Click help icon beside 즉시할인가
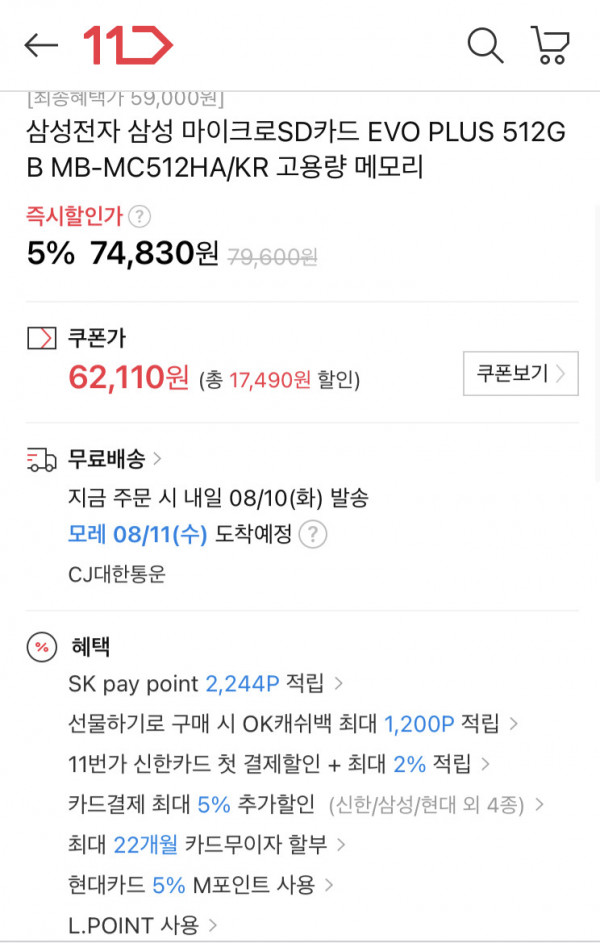The image size is (600, 943). pyautogui.click(x=140, y=216)
